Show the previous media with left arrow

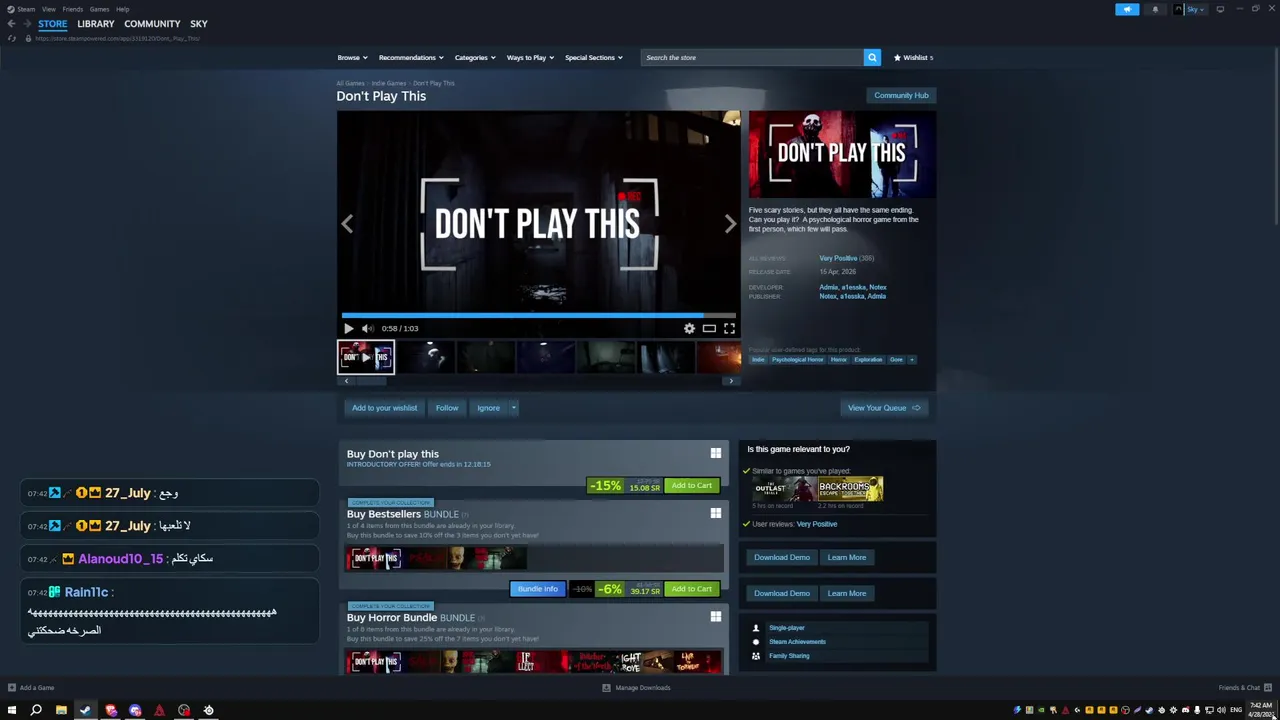(347, 224)
